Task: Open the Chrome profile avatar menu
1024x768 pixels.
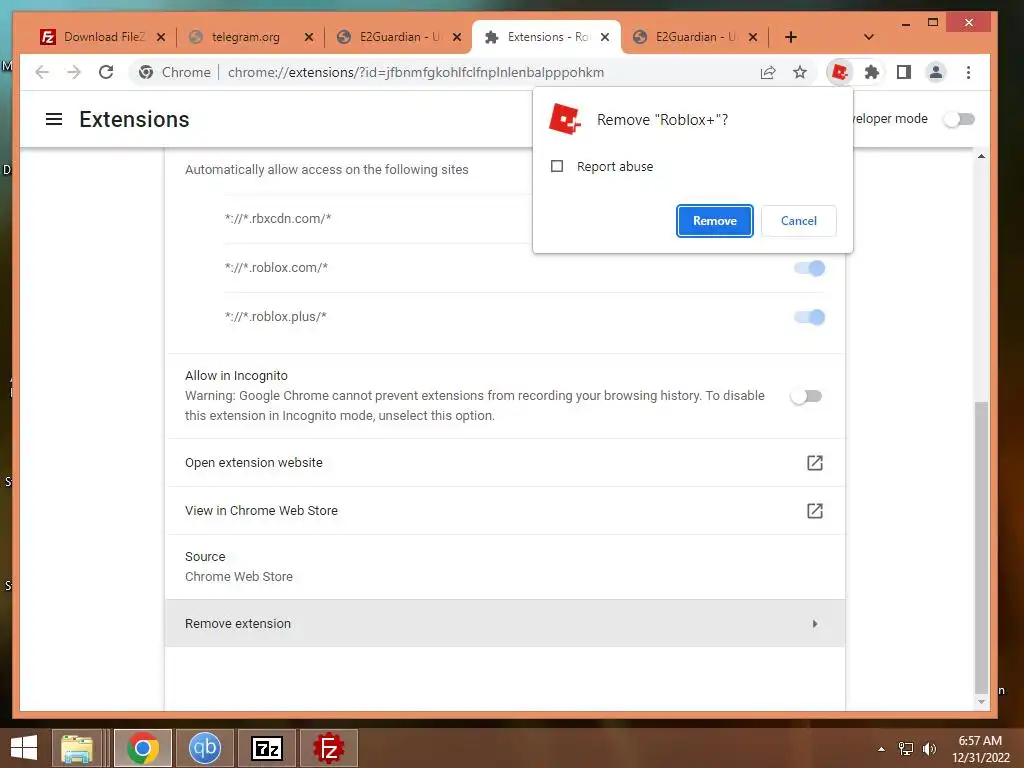Action: pos(936,72)
